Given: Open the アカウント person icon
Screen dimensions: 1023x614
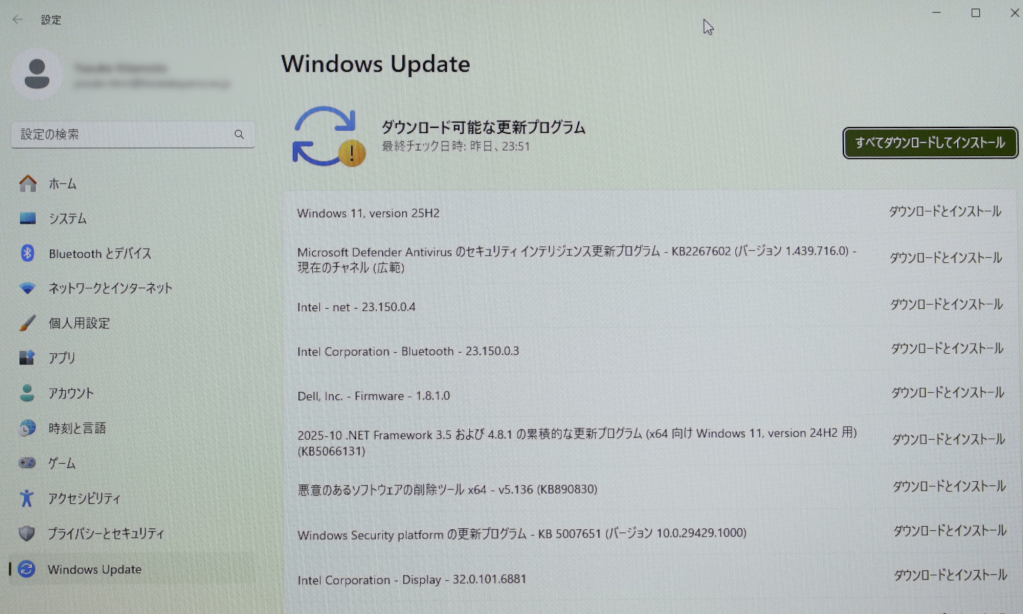Looking at the screenshot, I should pos(28,393).
